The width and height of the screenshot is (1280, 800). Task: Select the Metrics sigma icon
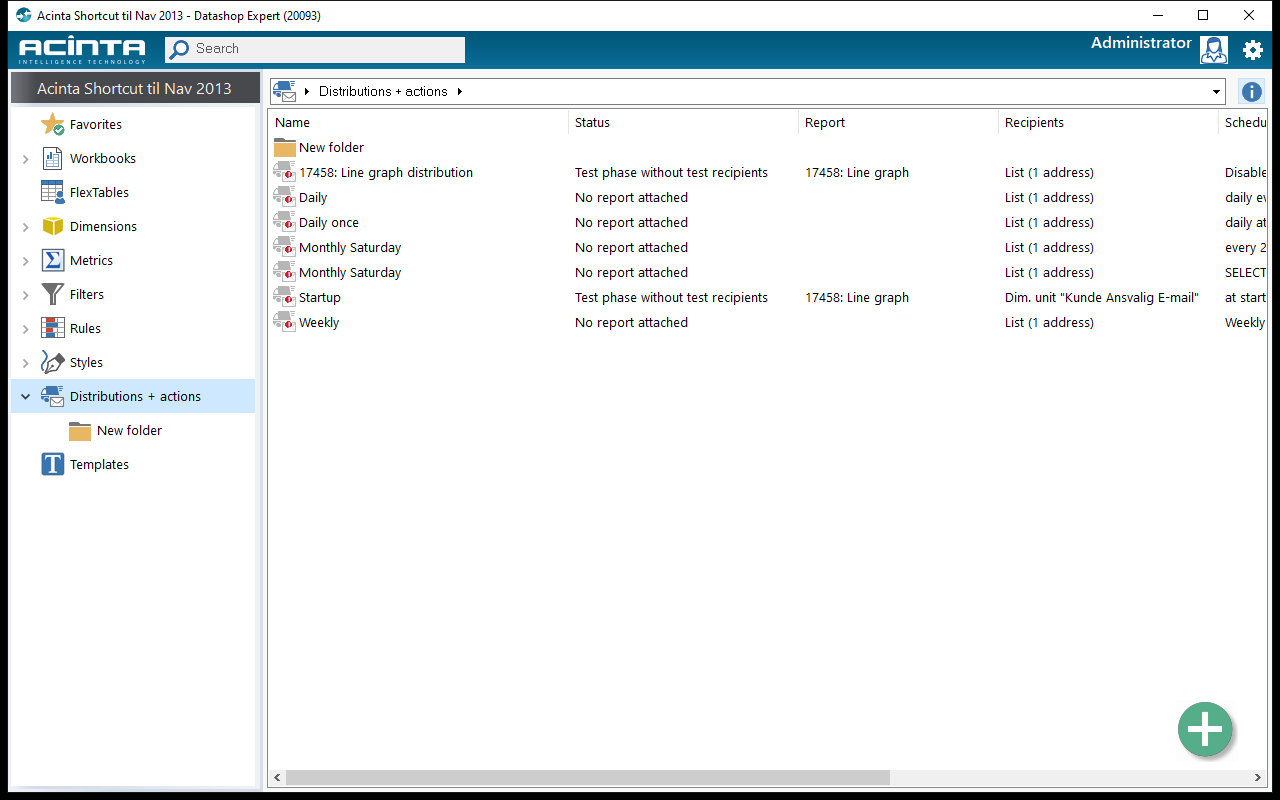point(52,261)
